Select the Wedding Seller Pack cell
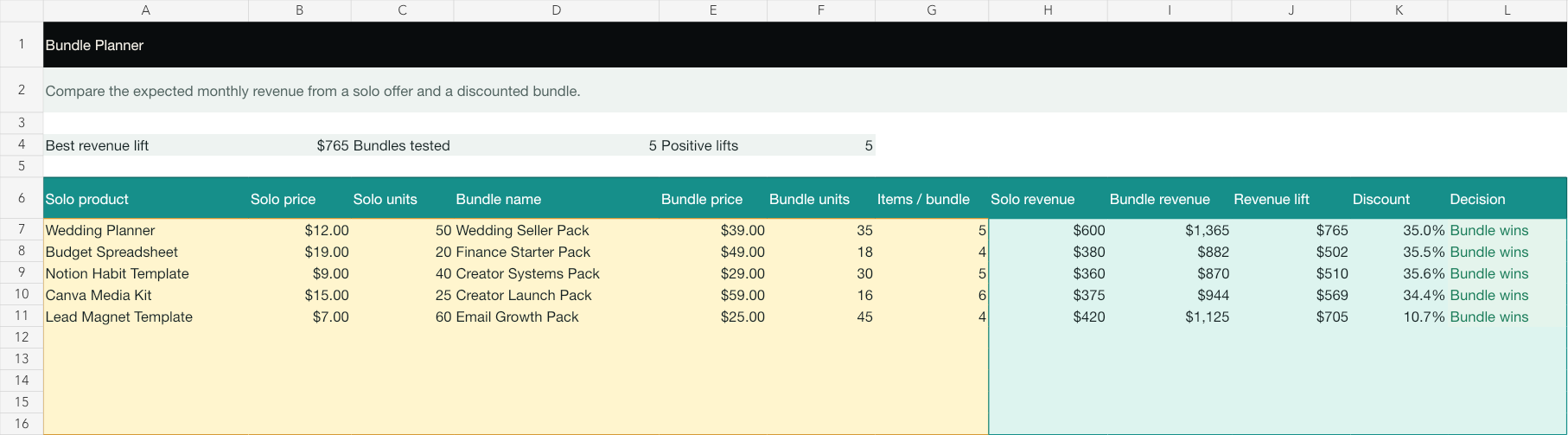Screen dimensions: 1568x435 [556, 230]
